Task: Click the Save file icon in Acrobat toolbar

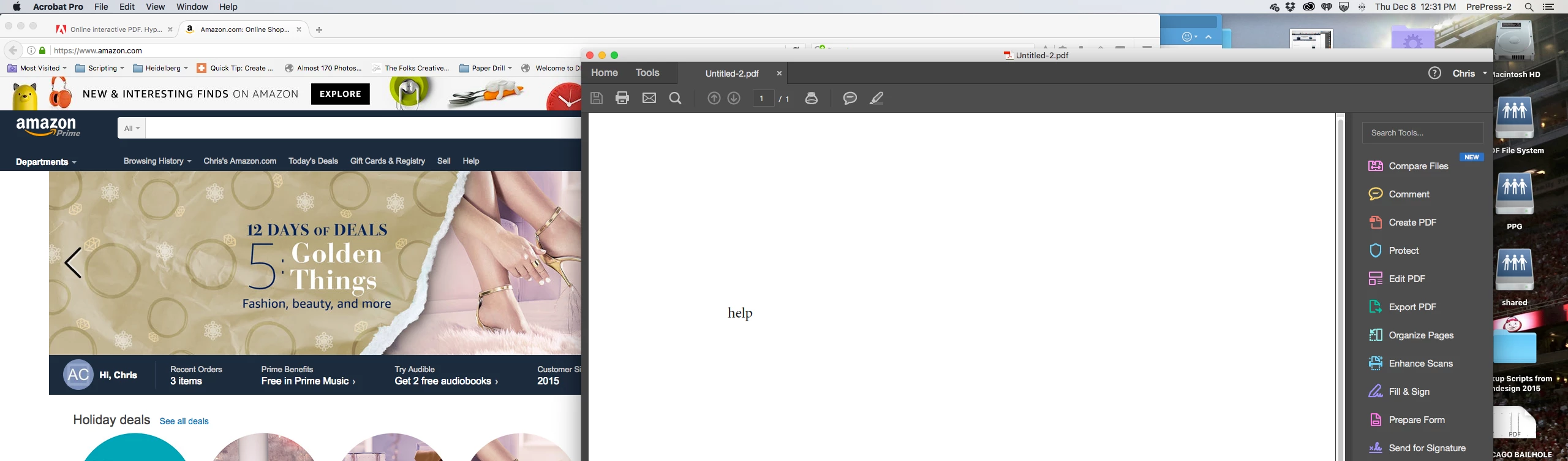Action: [597, 98]
